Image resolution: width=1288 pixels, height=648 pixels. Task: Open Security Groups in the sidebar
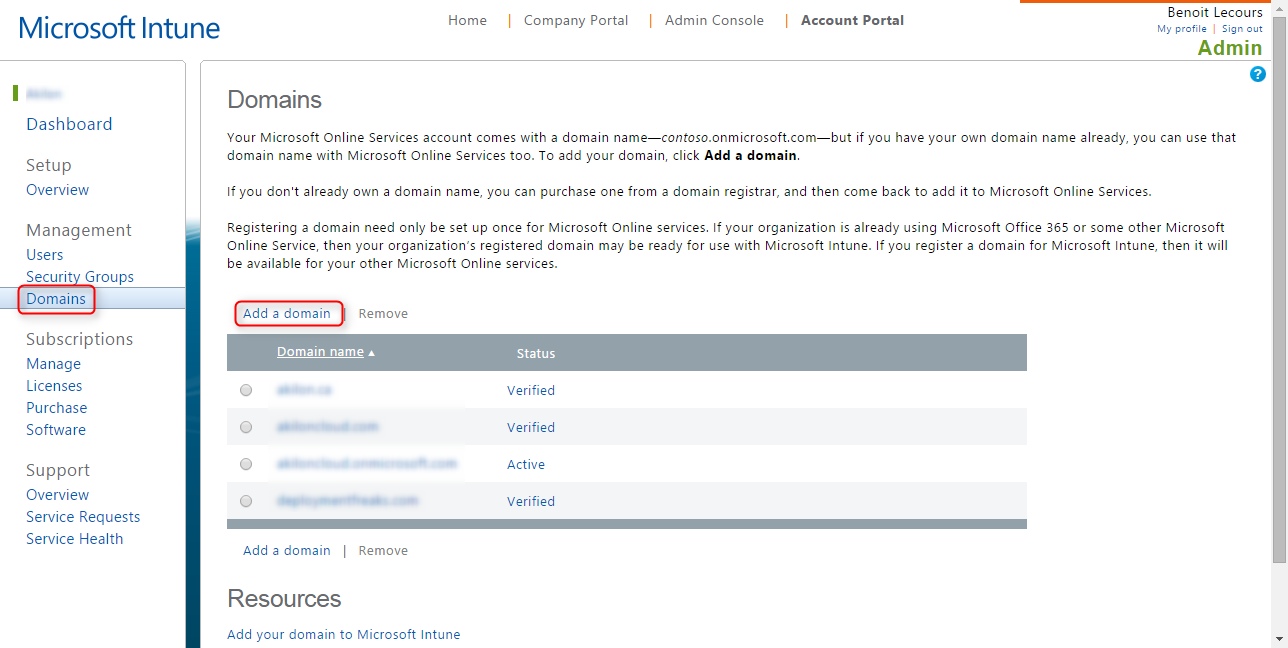80,277
